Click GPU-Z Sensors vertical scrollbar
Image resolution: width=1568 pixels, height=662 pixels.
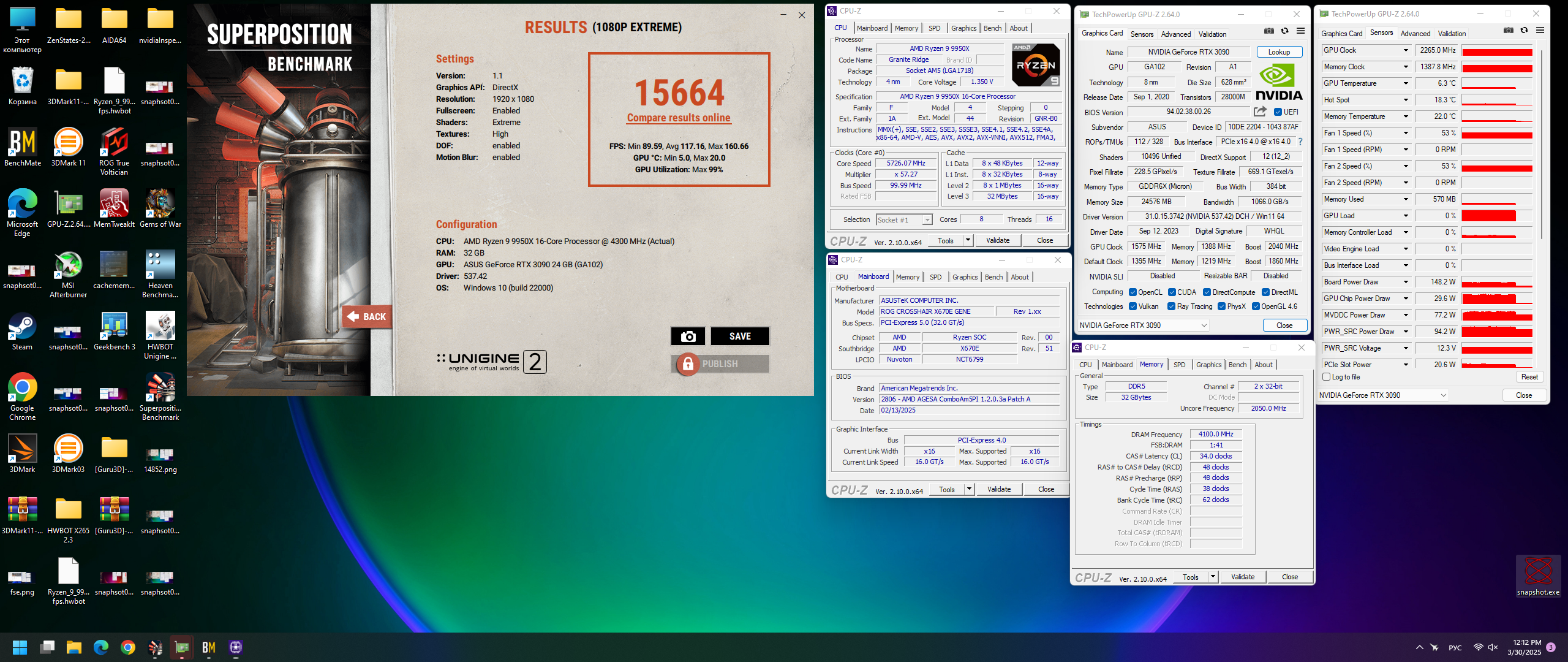click(1541, 144)
